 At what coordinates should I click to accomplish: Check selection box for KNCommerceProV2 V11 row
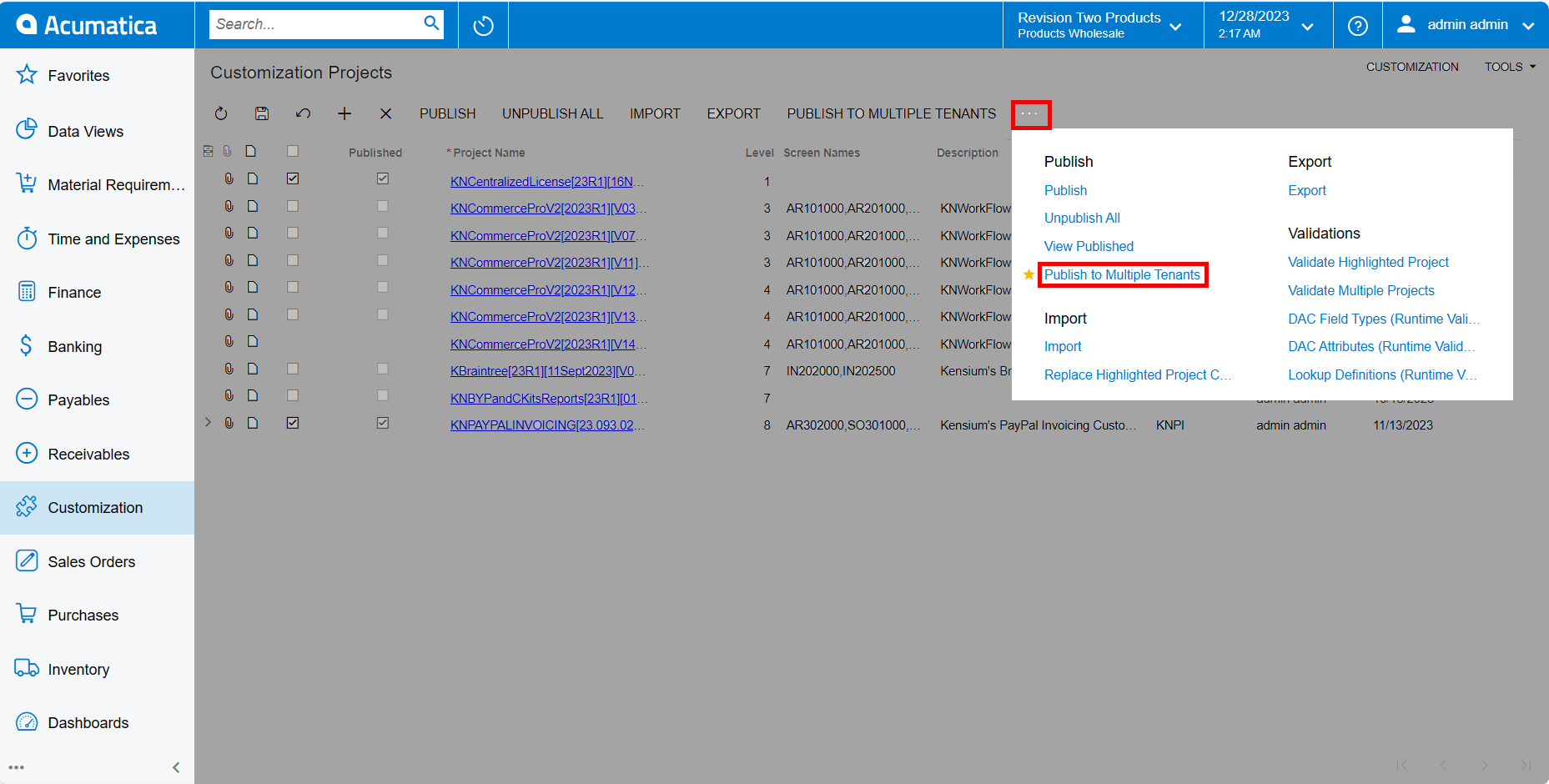coord(293,260)
